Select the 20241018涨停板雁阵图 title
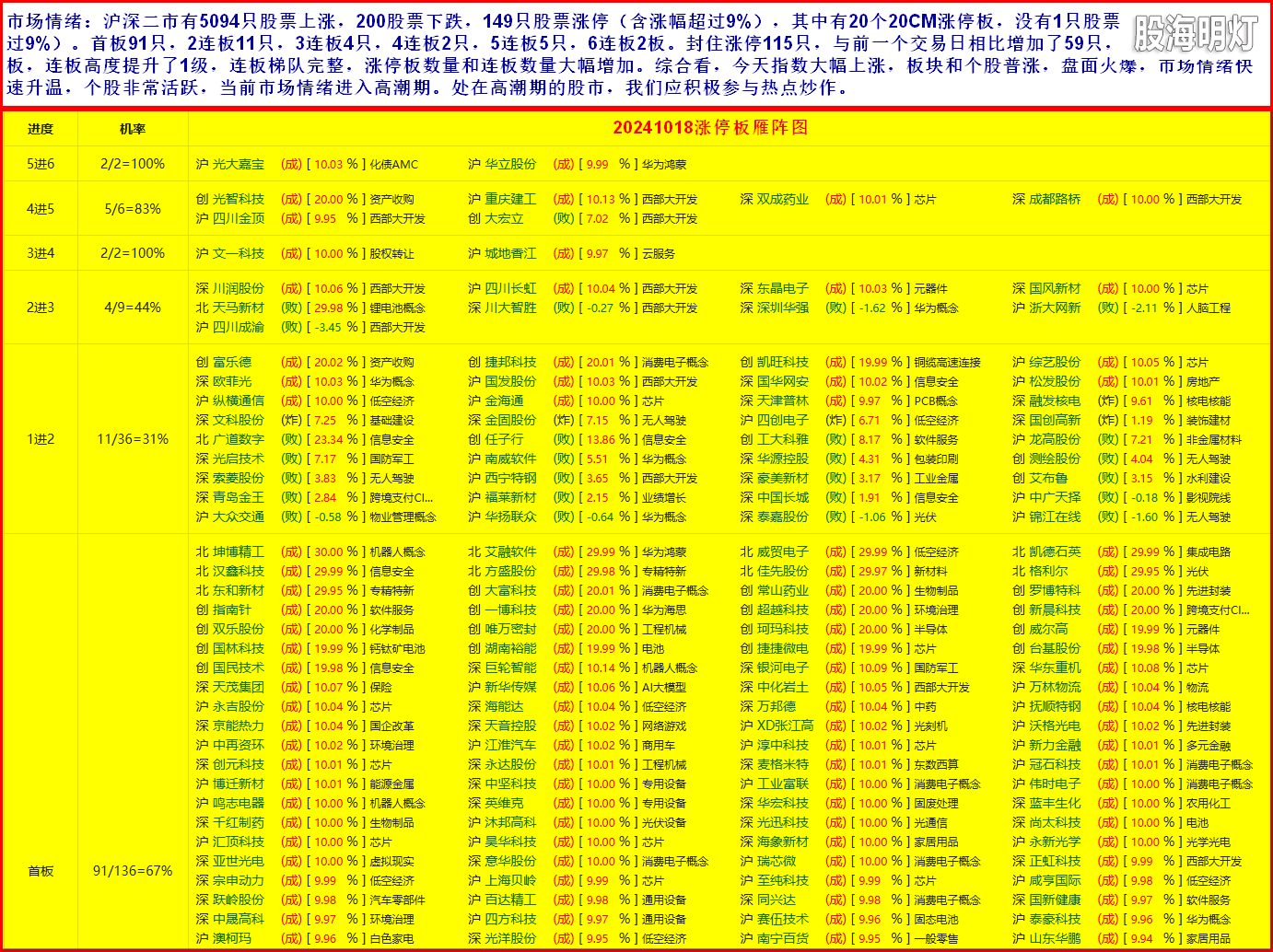 pos(710,128)
